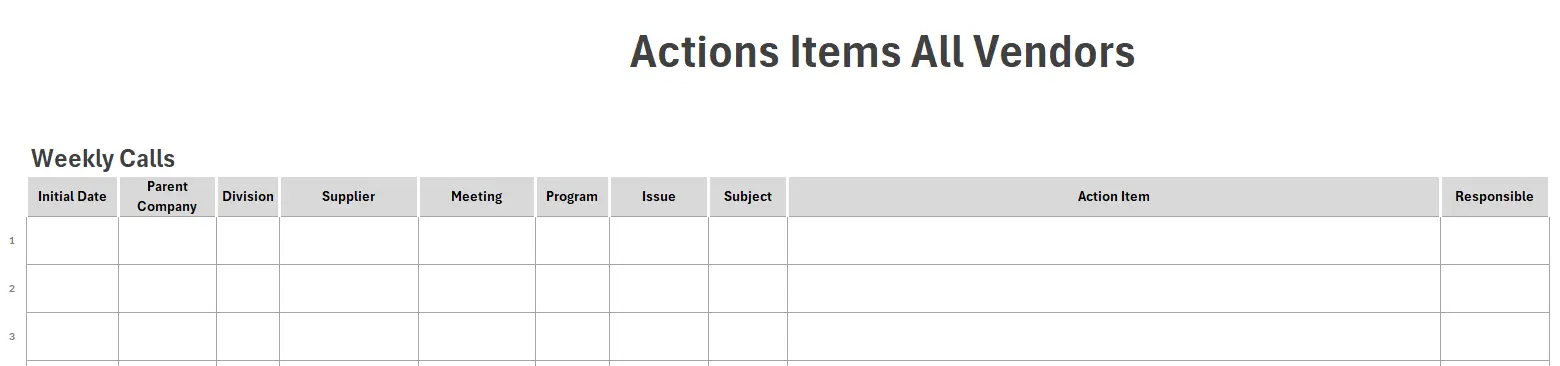Image resolution: width=1560 pixels, height=366 pixels.
Task: Click the Action Item column header
Action: pyautogui.click(x=1113, y=197)
